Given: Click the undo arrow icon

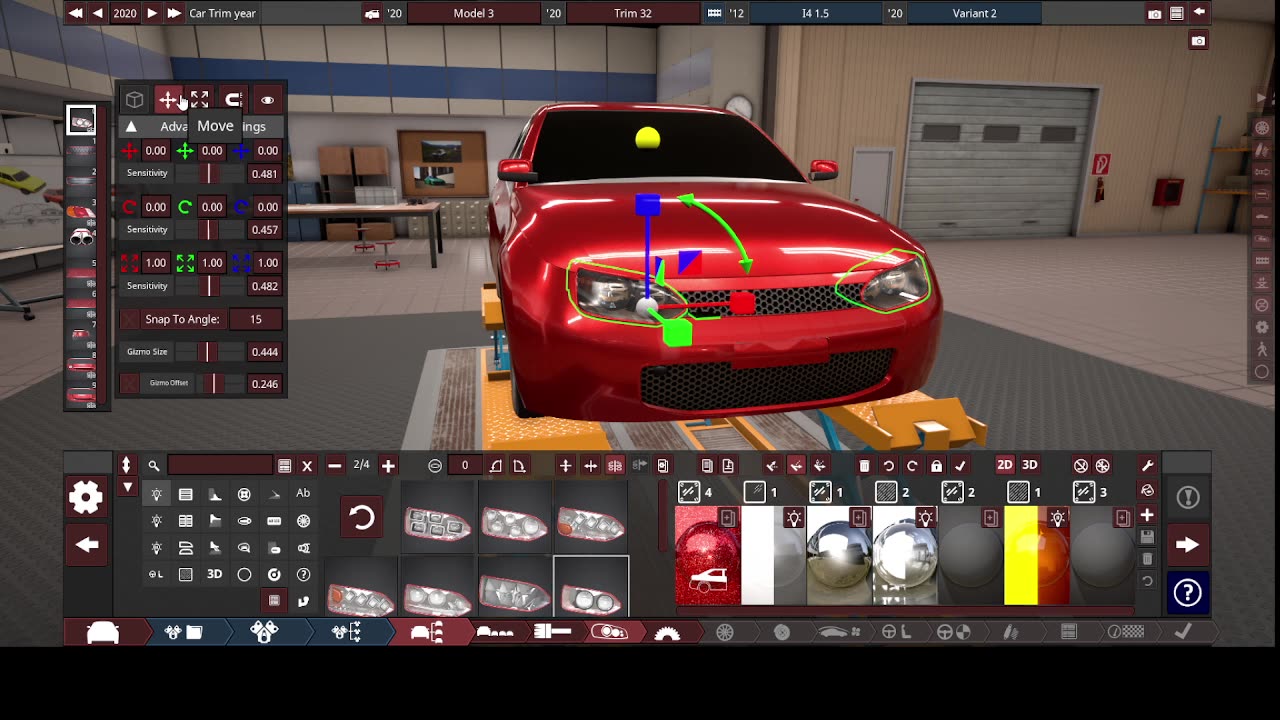Looking at the screenshot, I should (x=888, y=466).
